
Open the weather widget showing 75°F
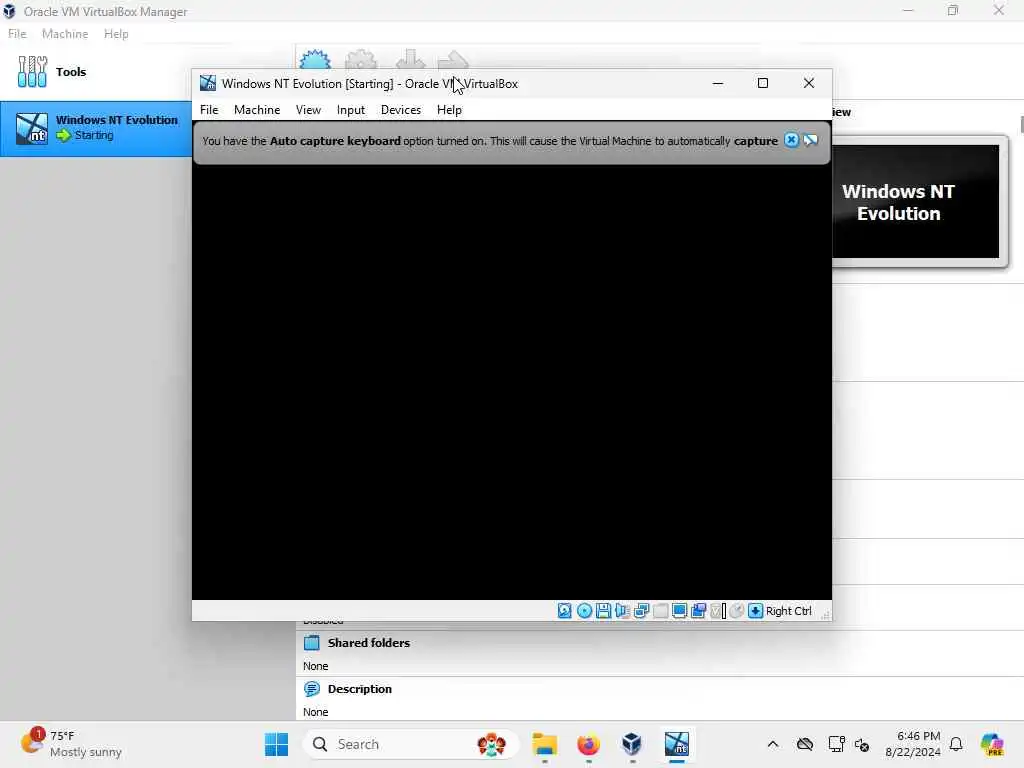click(x=71, y=744)
